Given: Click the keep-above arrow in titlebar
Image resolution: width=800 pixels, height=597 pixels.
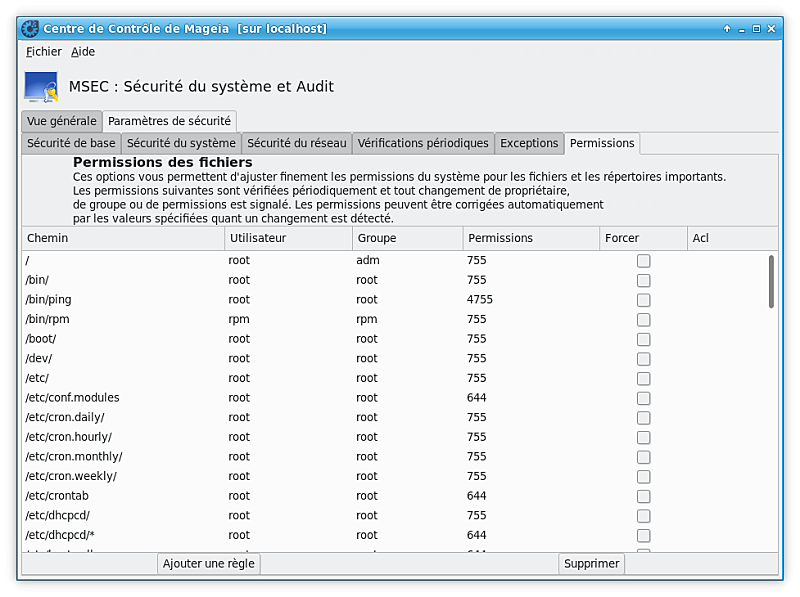Looking at the screenshot, I should click(x=727, y=29).
